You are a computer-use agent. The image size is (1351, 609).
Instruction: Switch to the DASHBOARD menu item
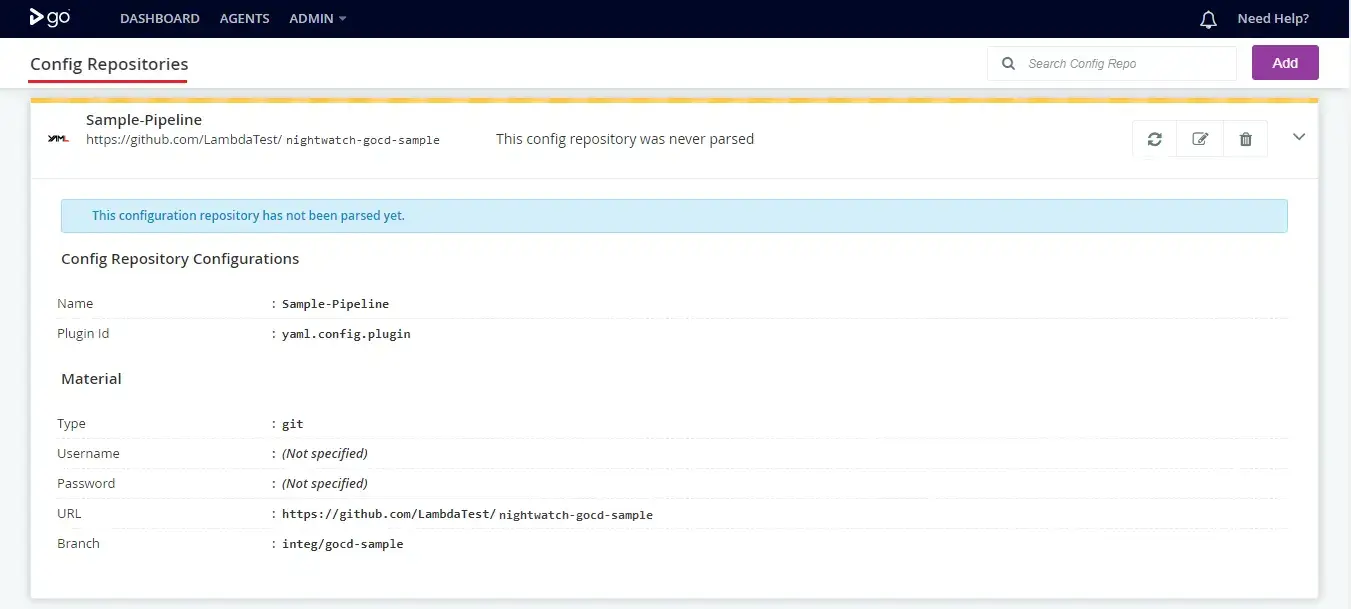tap(160, 18)
